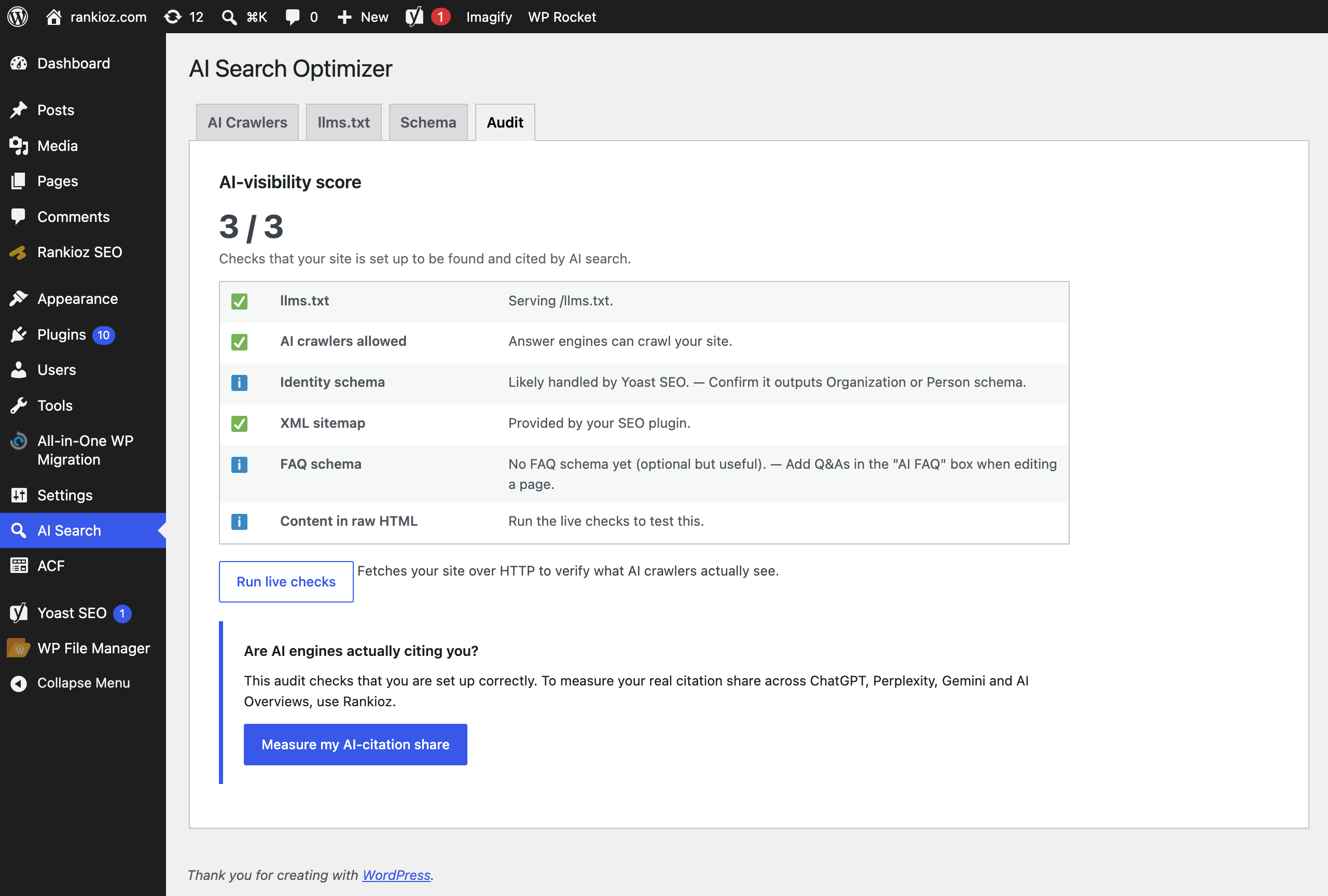Click green check next to XML sitemap
Screen dimensions: 1328x896
pos(240,424)
